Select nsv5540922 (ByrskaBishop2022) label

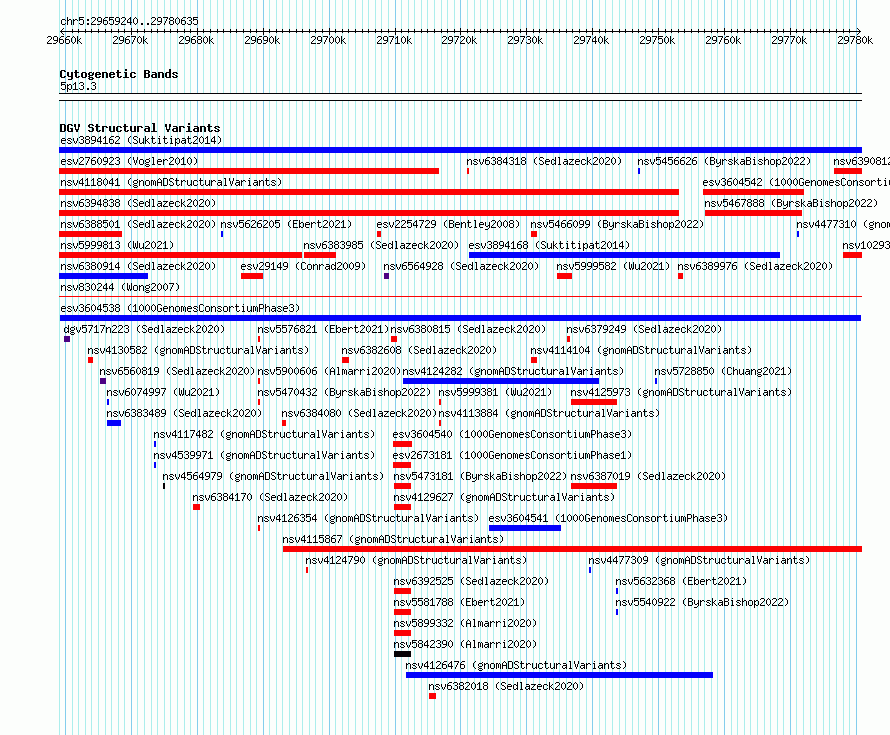point(702,602)
